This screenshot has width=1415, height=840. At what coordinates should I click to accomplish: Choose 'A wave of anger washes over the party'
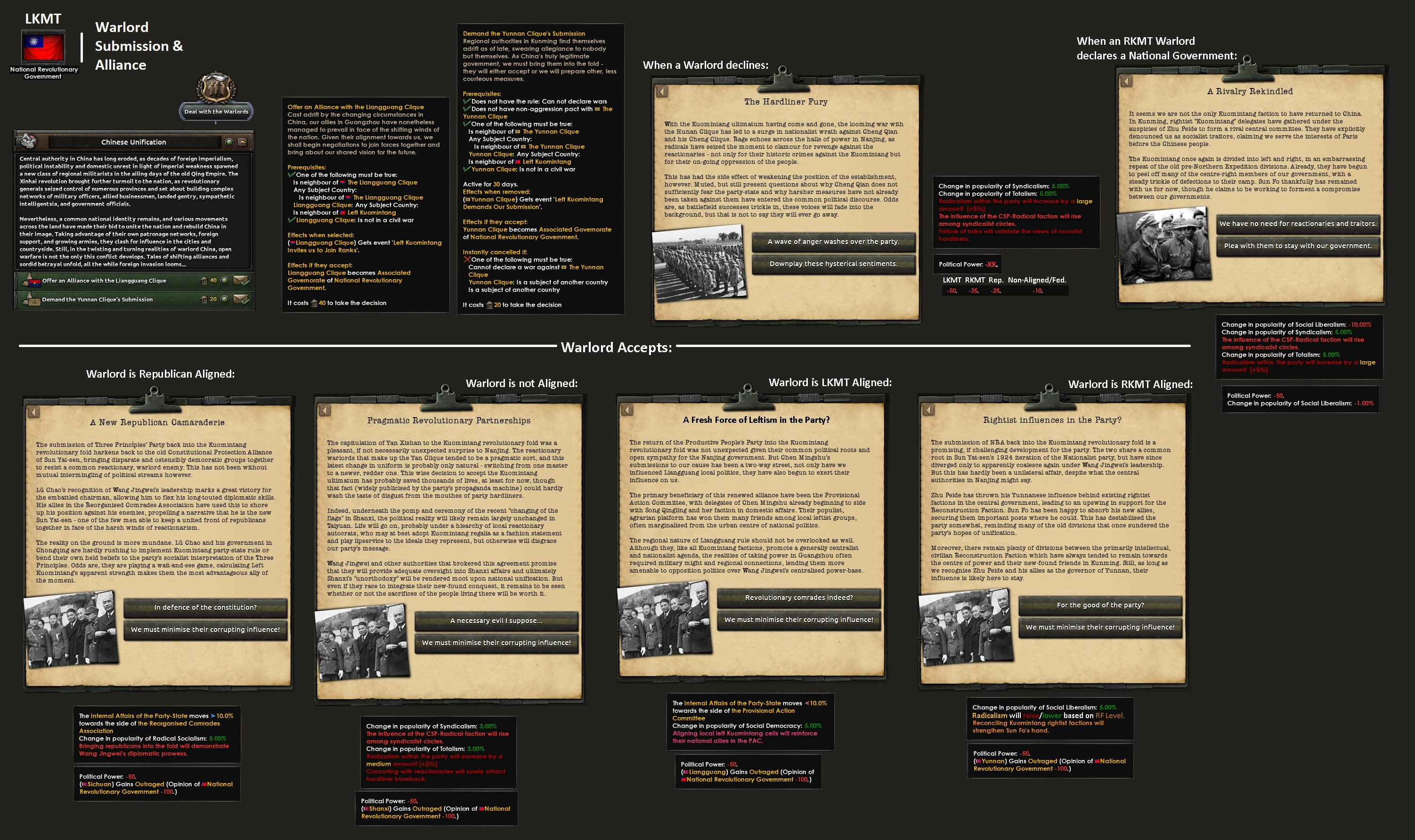[833, 242]
